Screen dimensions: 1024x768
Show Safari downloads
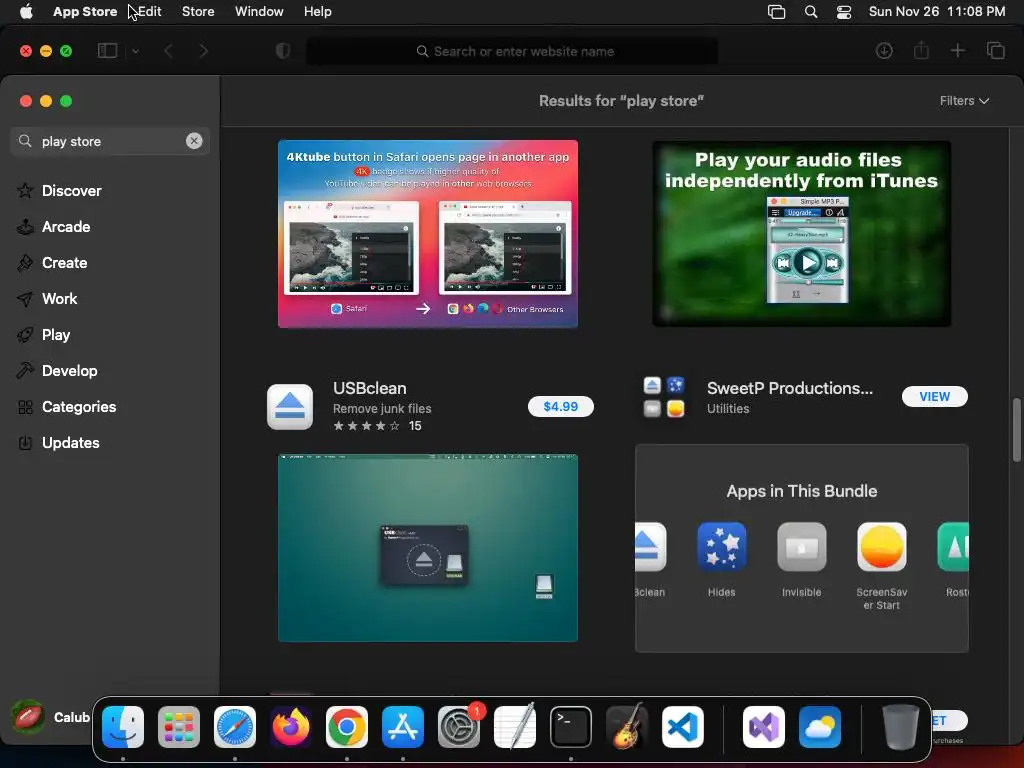pos(884,51)
